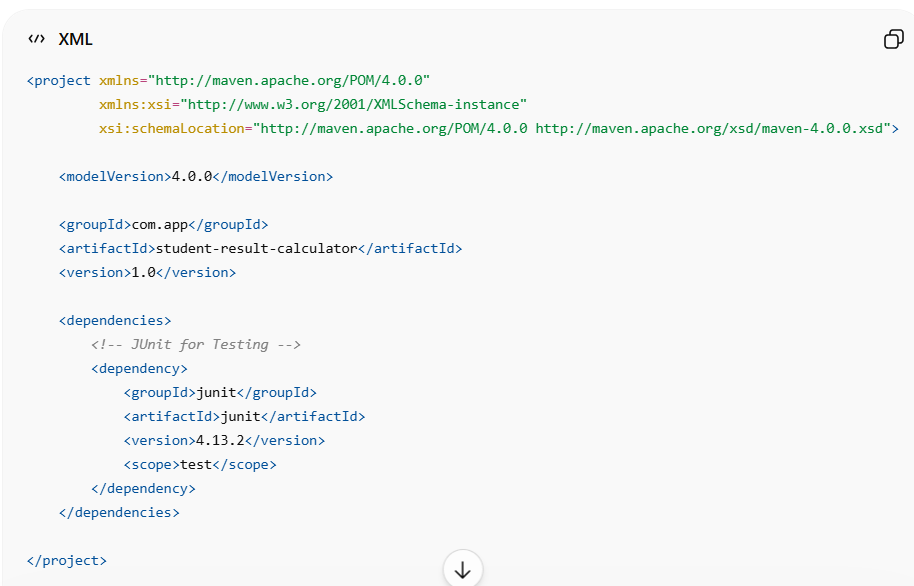Click the version 4.13.2 line
914x586 pixels.
224,440
